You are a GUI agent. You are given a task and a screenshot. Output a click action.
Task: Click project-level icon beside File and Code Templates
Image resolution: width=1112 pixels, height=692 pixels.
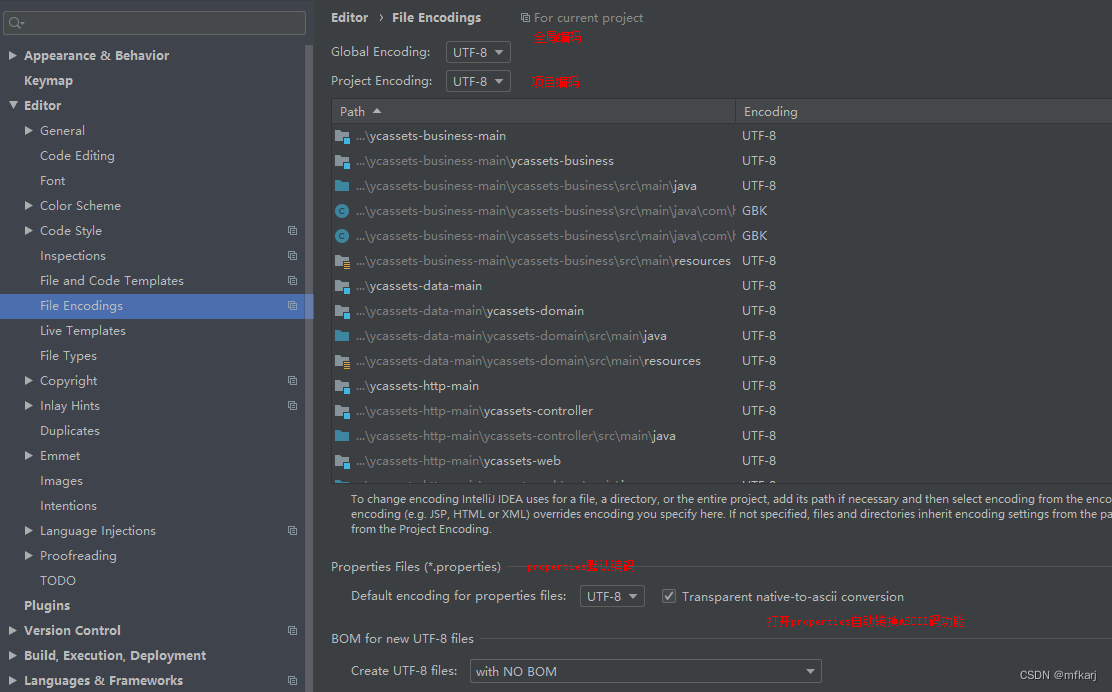(x=292, y=281)
